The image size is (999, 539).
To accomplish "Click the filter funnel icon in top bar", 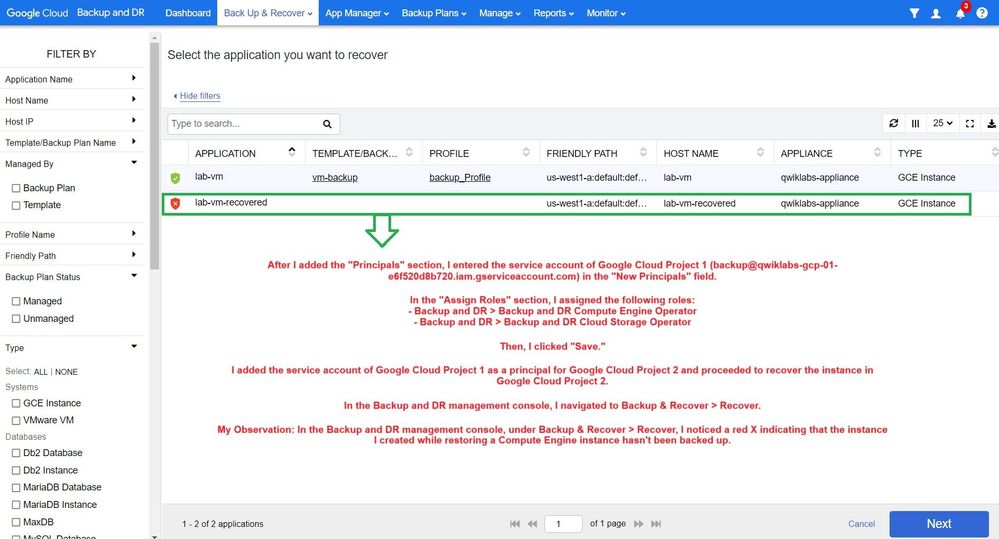I will pos(914,13).
